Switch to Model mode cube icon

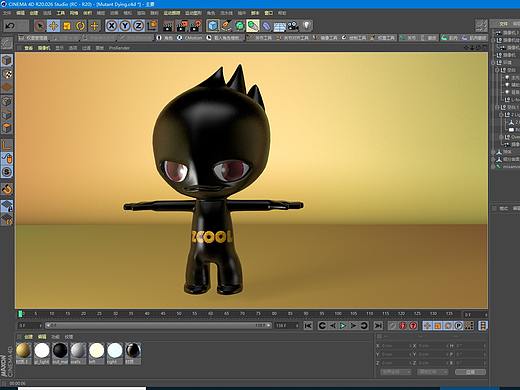point(7,60)
